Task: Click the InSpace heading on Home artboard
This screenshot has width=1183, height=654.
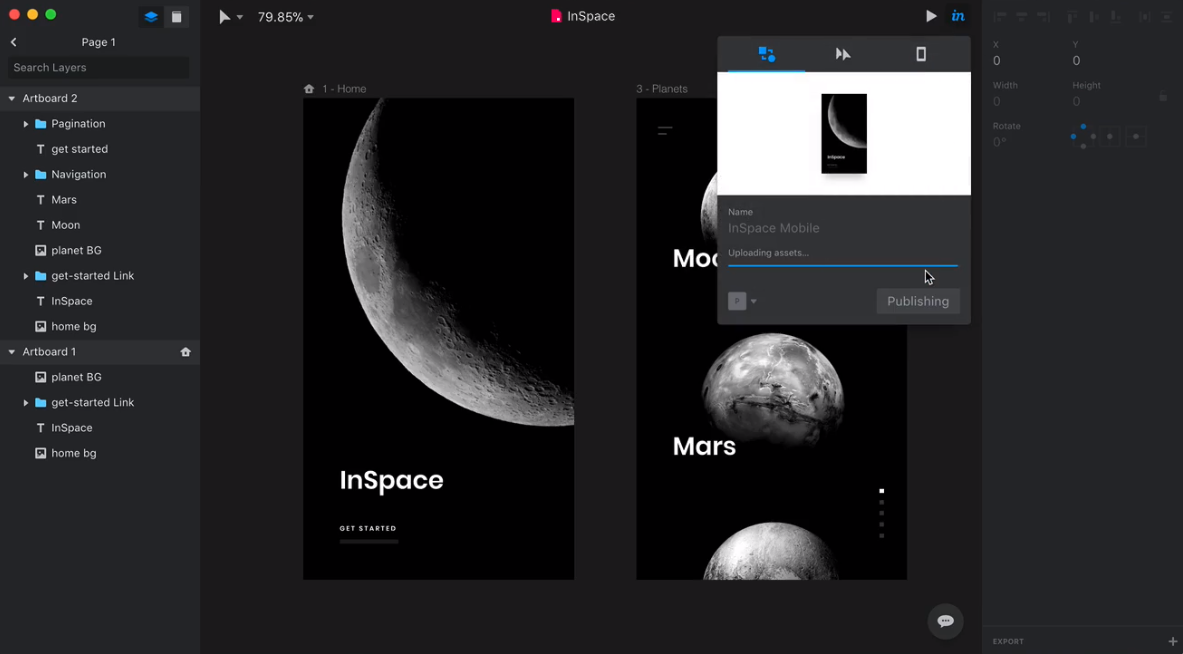Action: 392,480
